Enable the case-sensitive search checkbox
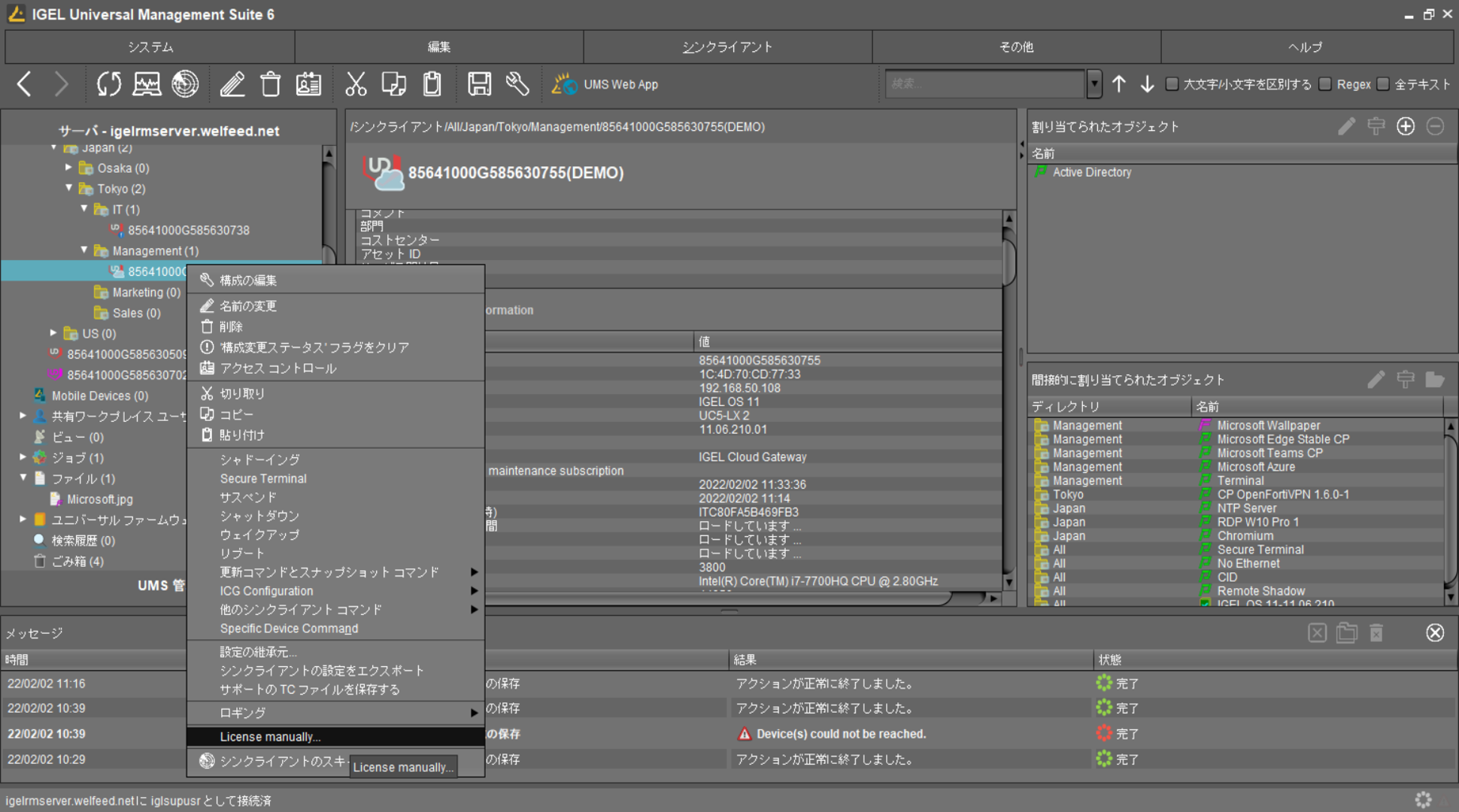 point(1172,84)
